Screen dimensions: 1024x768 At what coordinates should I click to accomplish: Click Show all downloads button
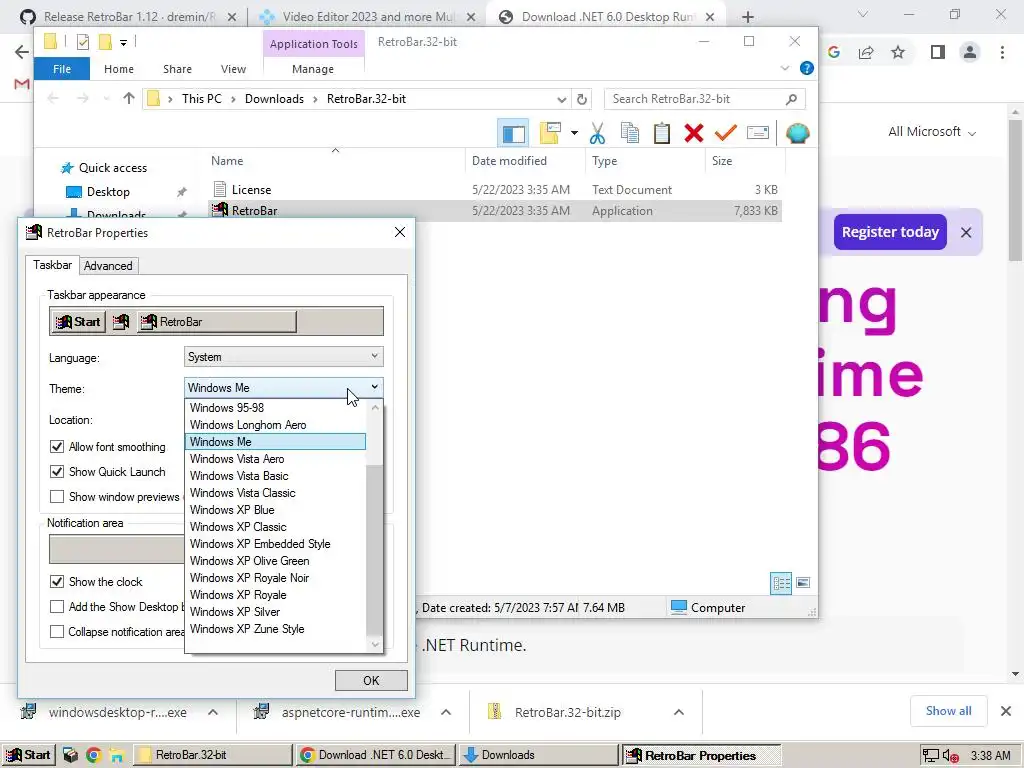point(948,711)
